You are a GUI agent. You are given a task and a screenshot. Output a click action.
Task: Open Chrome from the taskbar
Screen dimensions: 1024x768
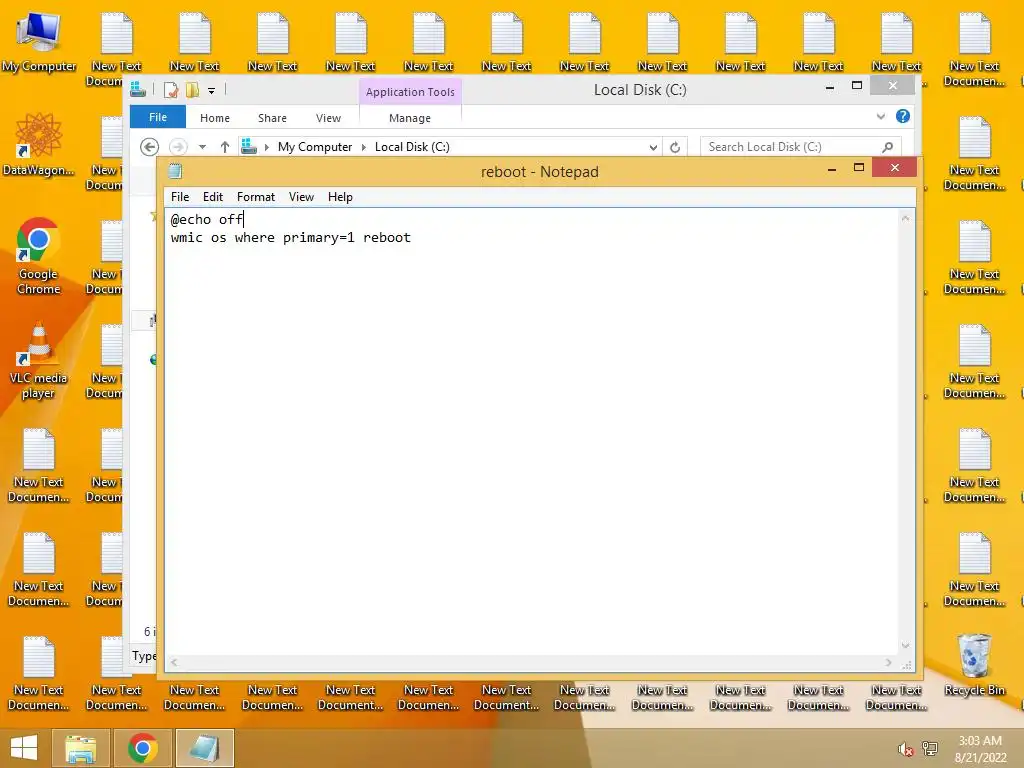coord(142,748)
